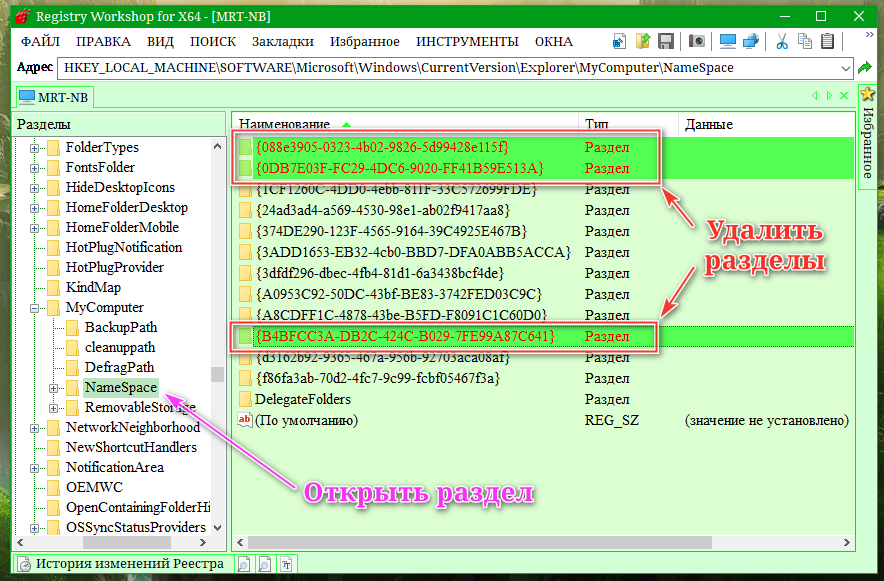Sort by the Данные column header
Image resolution: width=884 pixels, height=581 pixels.
(x=767, y=123)
